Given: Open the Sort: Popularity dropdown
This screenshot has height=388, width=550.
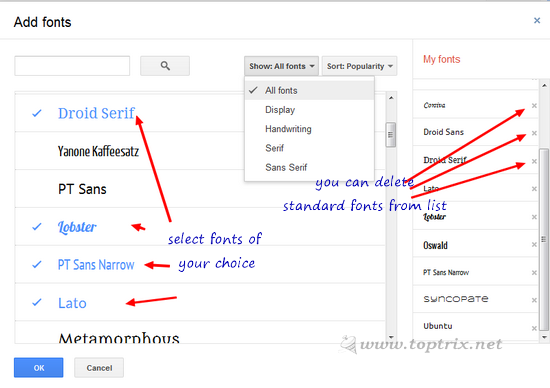Looking at the screenshot, I should tap(360, 66).
